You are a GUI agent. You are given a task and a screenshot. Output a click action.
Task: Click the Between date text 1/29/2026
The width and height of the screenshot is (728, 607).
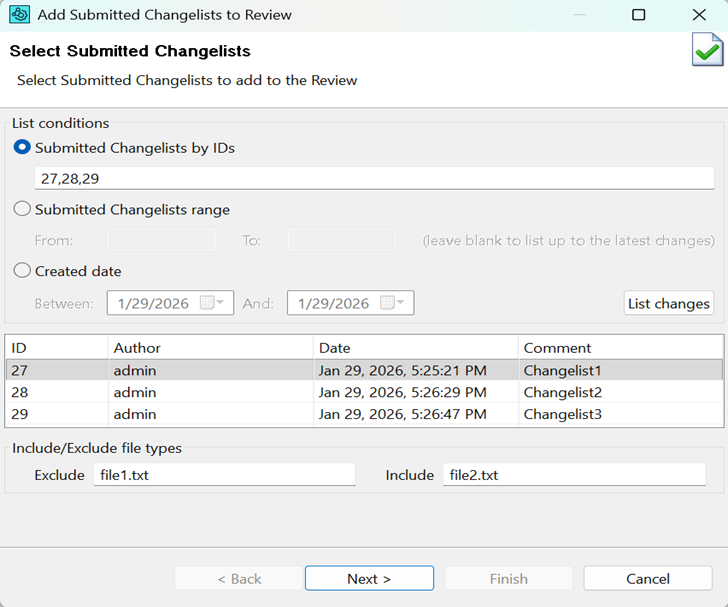[153, 303]
